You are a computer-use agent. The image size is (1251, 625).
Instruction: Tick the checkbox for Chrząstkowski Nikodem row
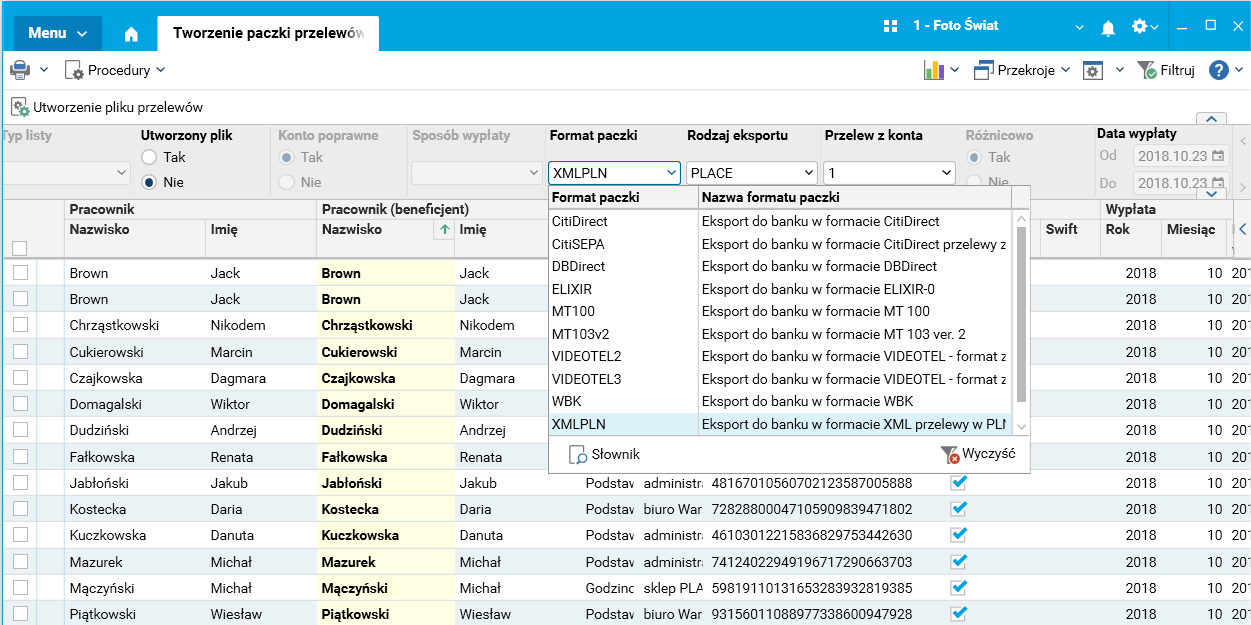pos(20,325)
